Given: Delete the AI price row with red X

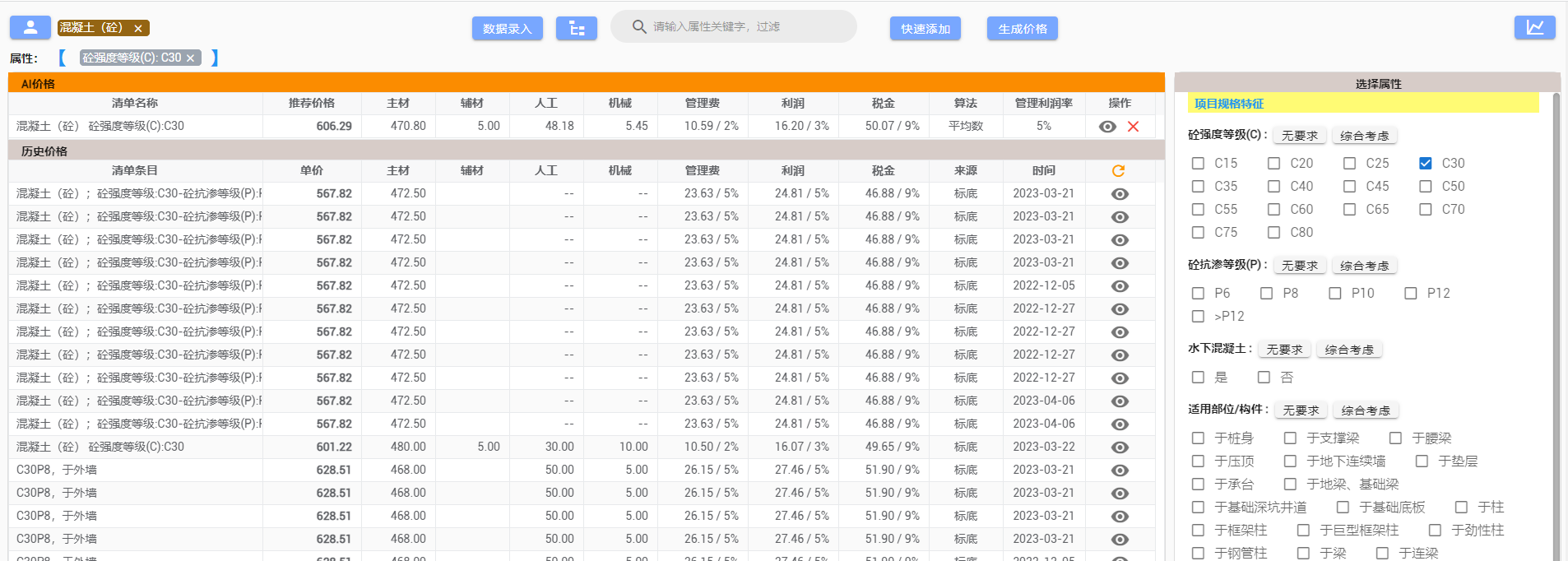Looking at the screenshot, I should [1133, 127].
